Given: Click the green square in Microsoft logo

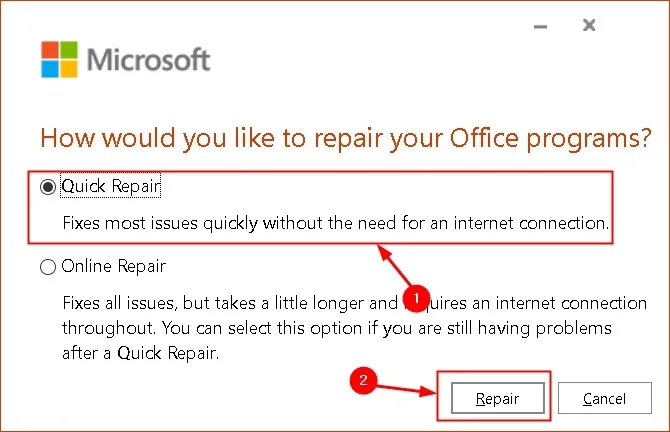Looking at the screenshot, I should pyautogui.click(x=68, y=49).
